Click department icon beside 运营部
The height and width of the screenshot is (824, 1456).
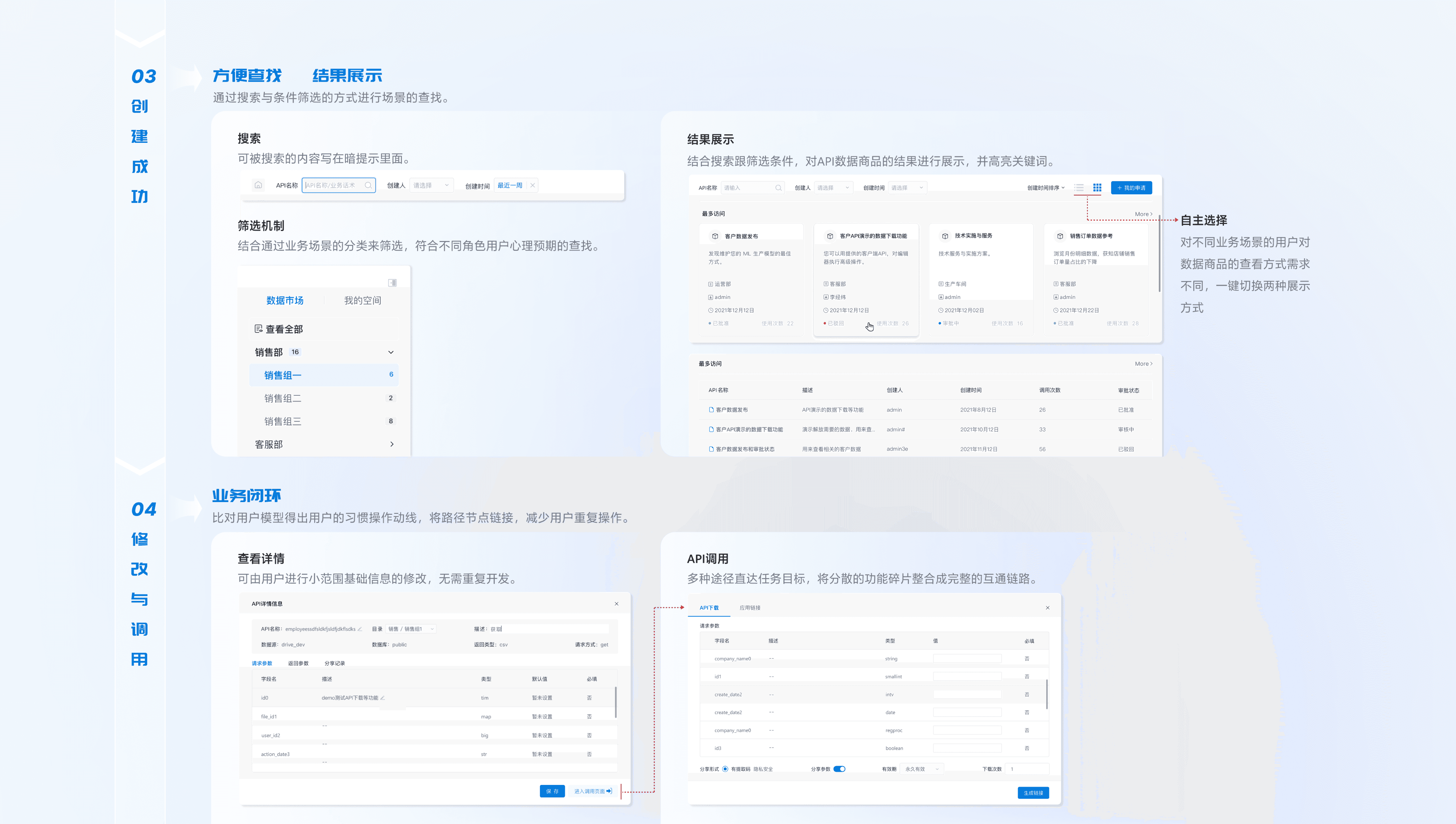coord(711,284)
